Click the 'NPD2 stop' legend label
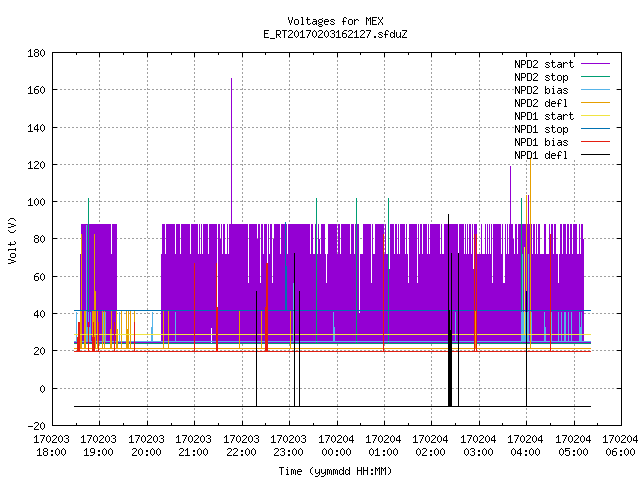Screen dimensions: 640x480 pyautogui.click(x=541, y=77)
